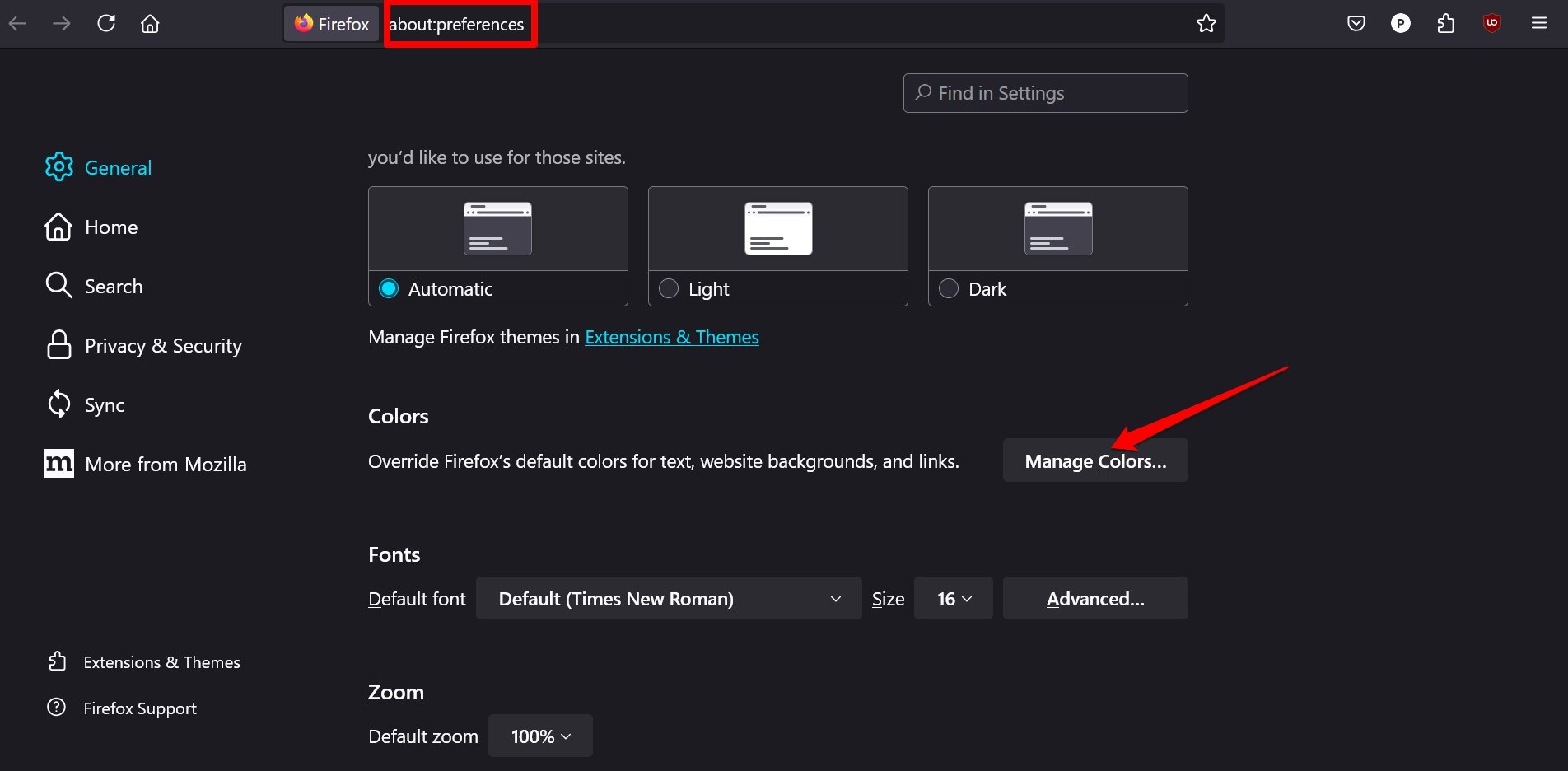Screen dimensions: 1568x771
Task: Click the Find in Settings search field
Action: point(1046,93)
